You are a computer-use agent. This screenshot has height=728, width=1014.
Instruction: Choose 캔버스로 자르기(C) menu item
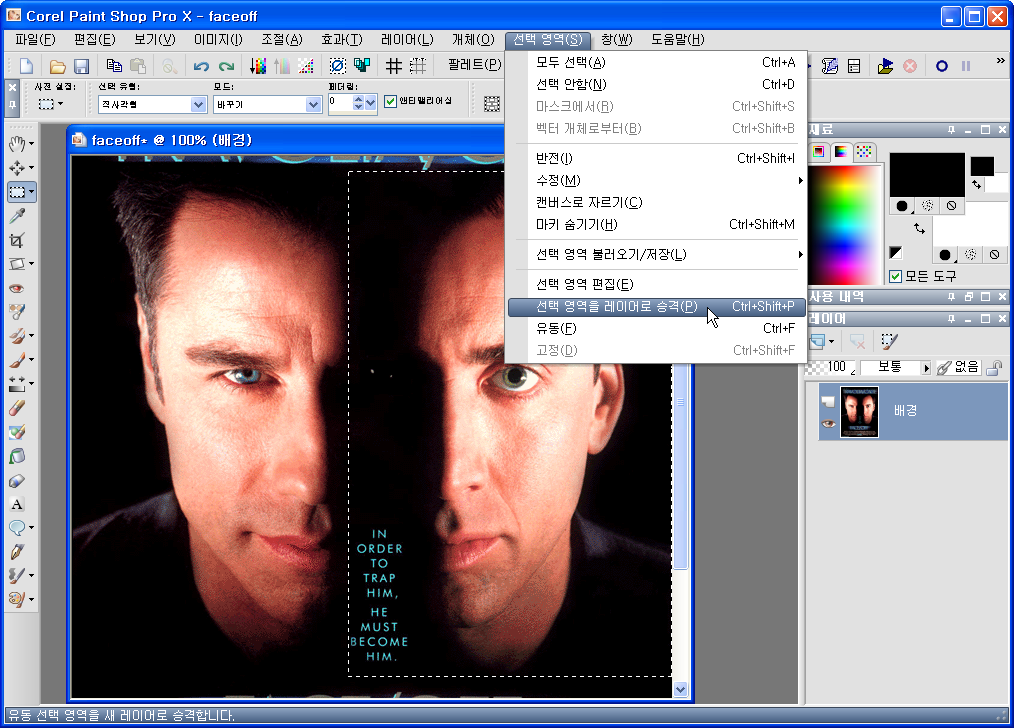pyautogui.click(x=655, y=202)
